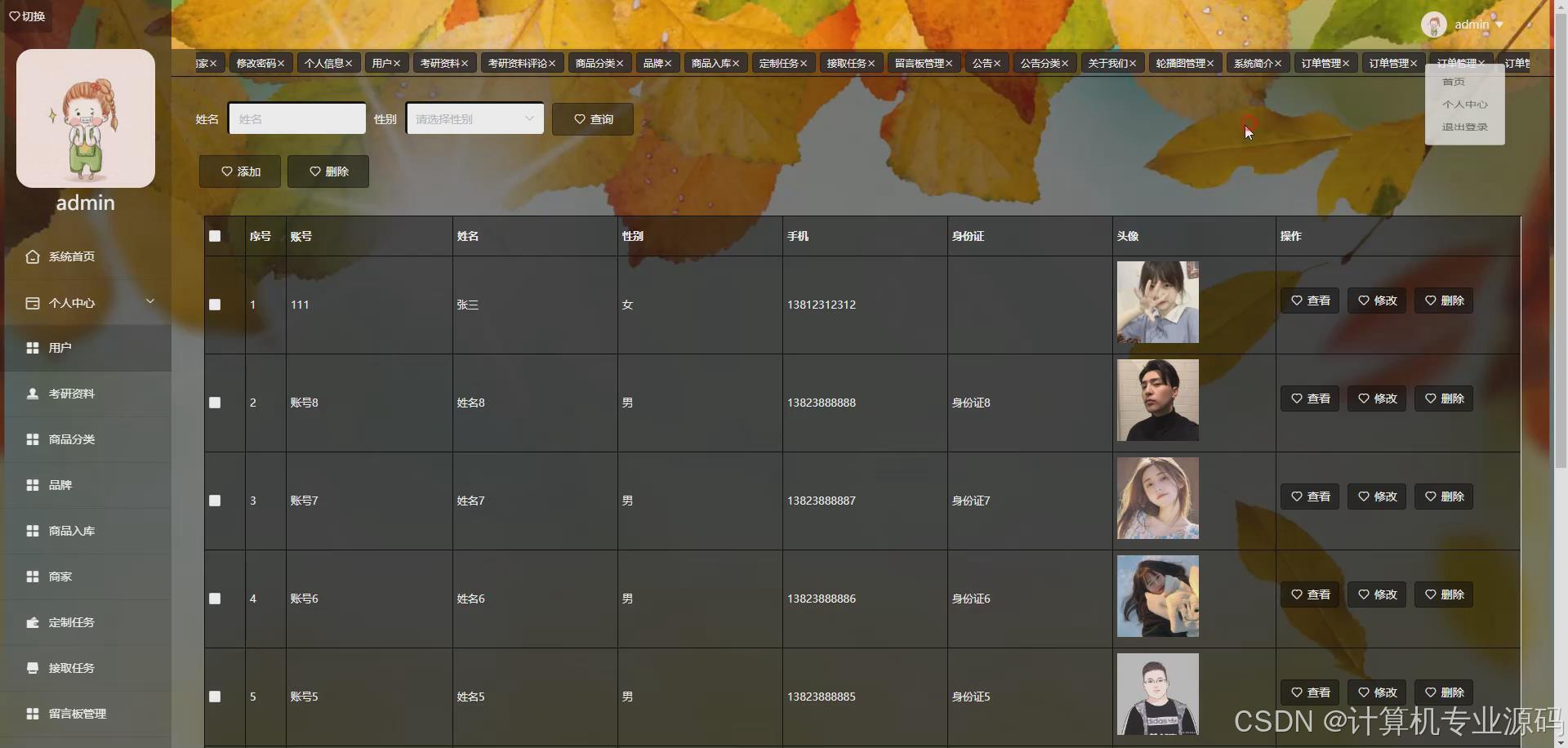Check the row checkbox for 张三
This screenshot has width=1568, height=748.
click(215, 305)
